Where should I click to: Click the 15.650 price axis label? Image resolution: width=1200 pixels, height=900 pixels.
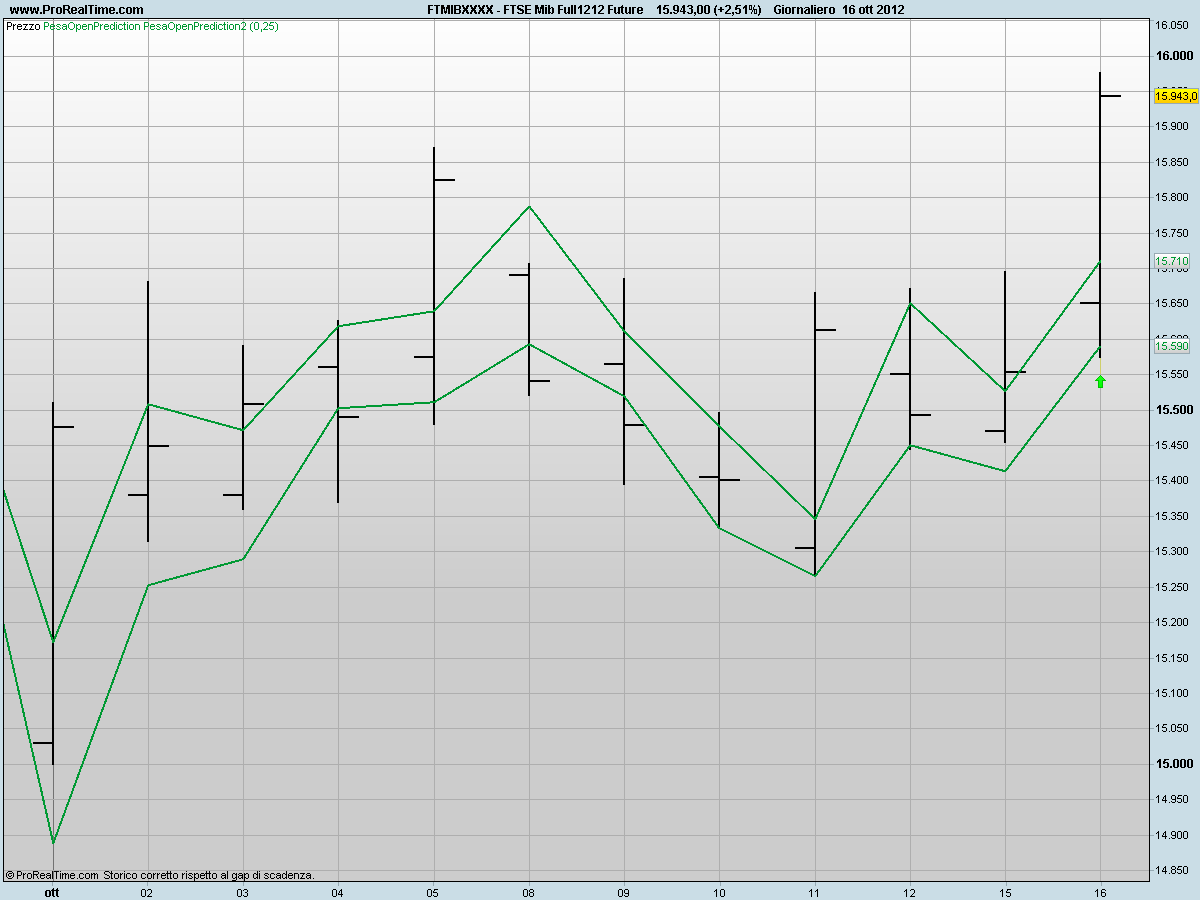[1171, 303]
